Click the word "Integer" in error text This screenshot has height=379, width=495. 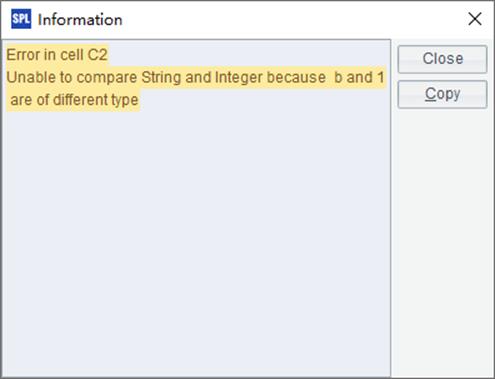pos(238,77)
